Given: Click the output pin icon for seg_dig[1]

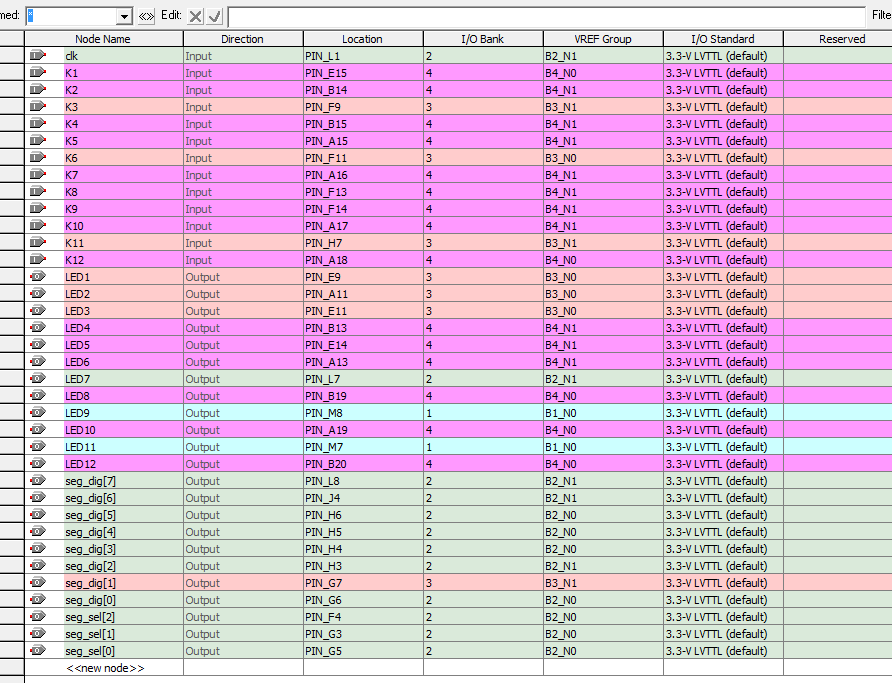Looking at the screenshot, I should tap(38, 582).
